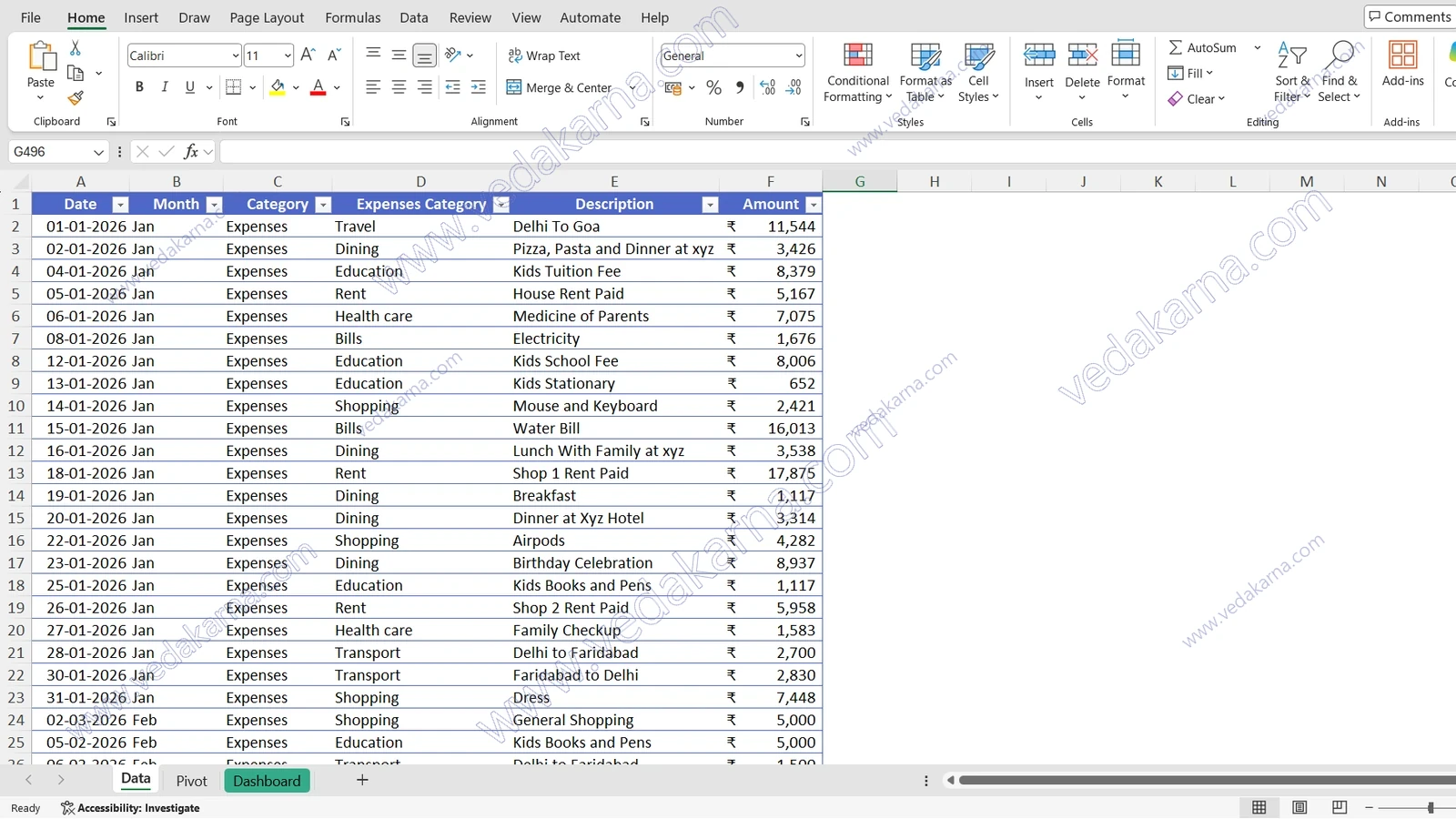Screen dimensions: 1456x819
Task: Increase font size with the large A icon
Action: tap(308, 56)
